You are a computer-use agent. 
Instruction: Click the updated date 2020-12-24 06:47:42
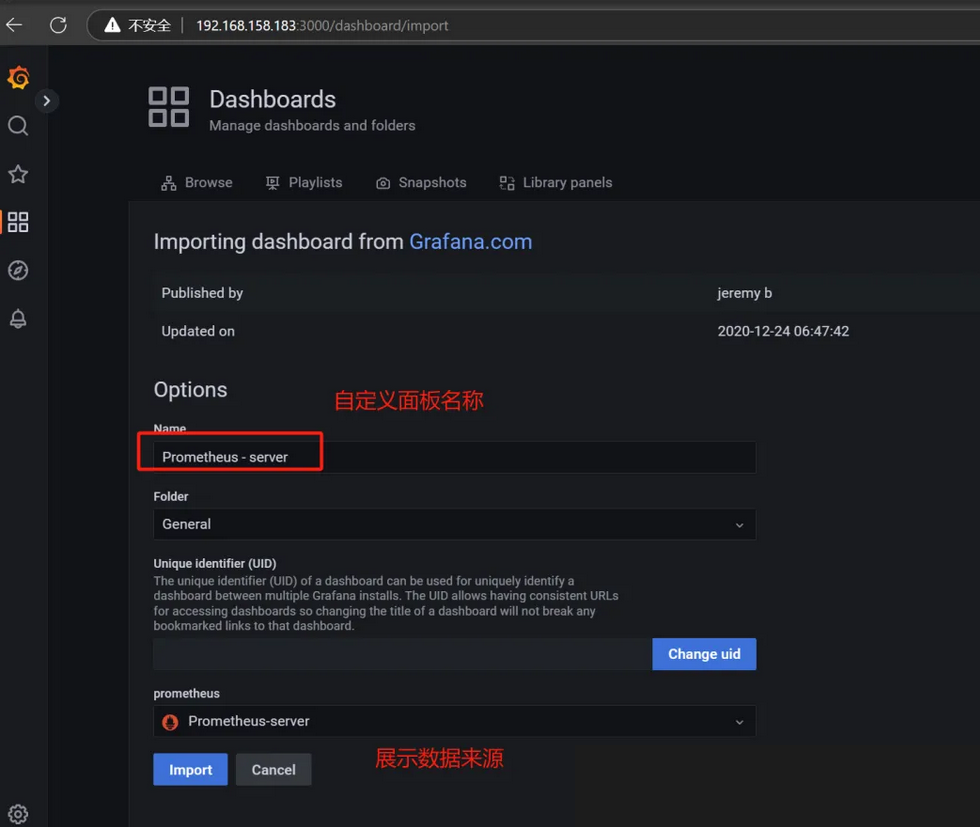pos(783,331)
